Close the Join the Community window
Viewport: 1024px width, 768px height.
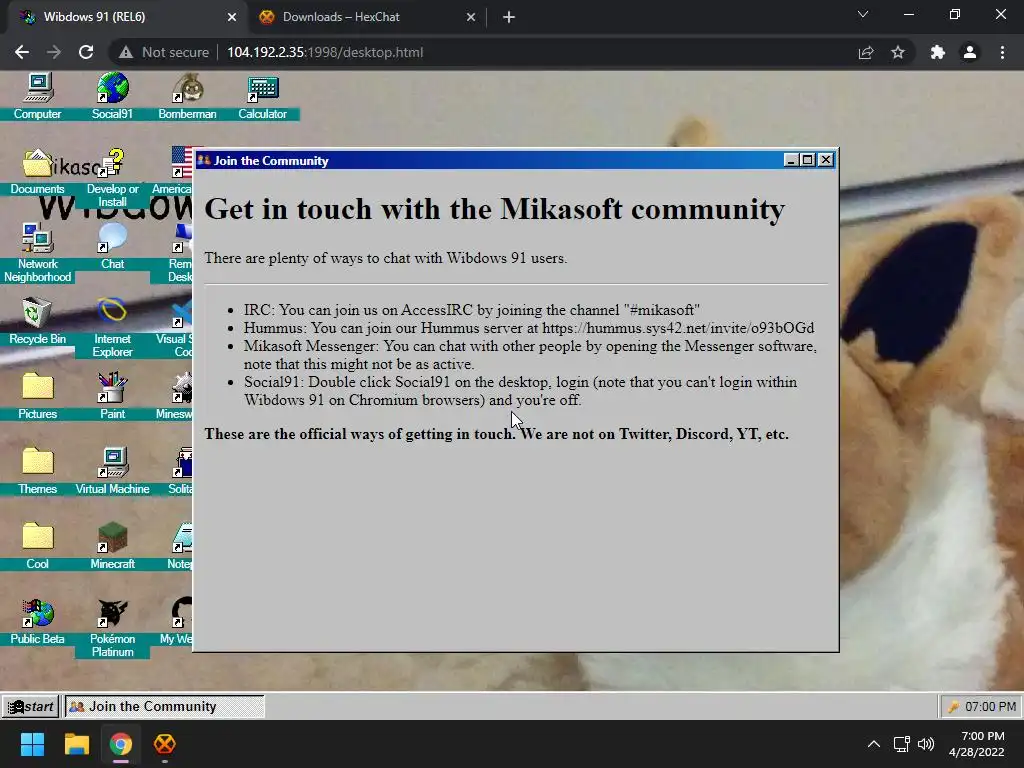[x=825, y=160]
